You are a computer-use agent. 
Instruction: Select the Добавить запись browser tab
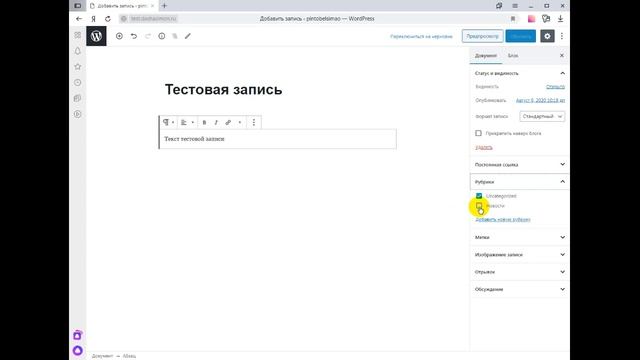(122, 6)
